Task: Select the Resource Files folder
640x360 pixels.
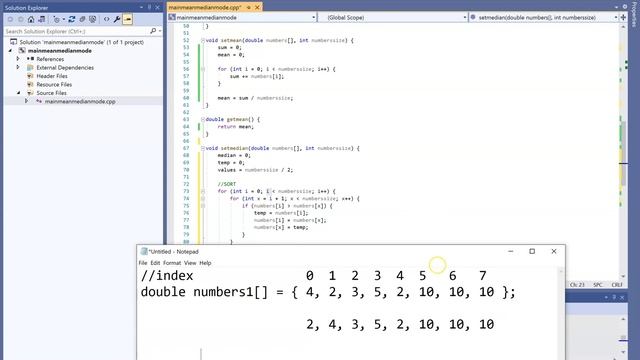Action: coord(54,84)
